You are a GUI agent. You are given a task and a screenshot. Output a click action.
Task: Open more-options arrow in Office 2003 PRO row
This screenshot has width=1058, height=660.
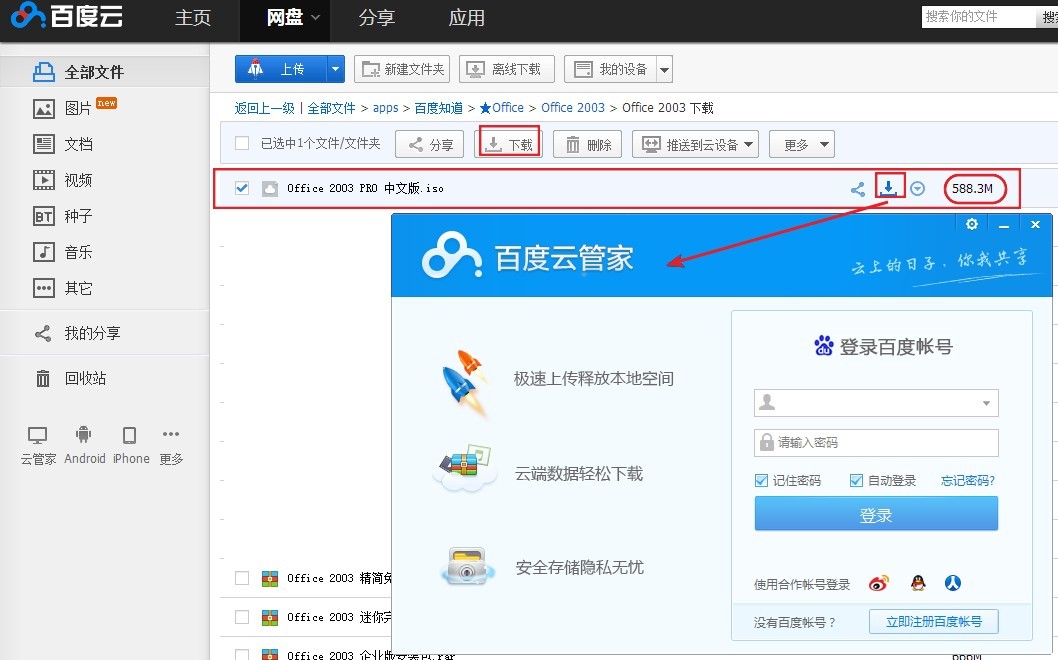pos(917,188)
